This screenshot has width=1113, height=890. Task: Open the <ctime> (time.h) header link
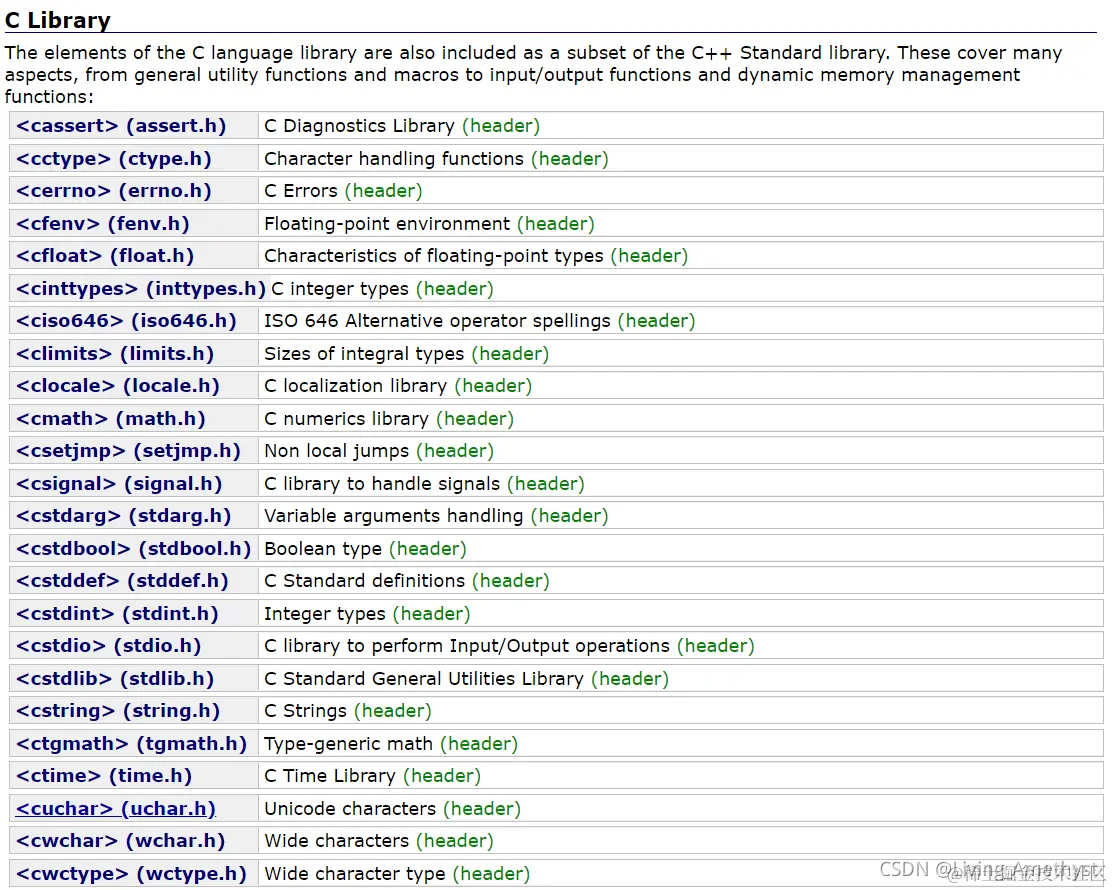pos(104,775)
